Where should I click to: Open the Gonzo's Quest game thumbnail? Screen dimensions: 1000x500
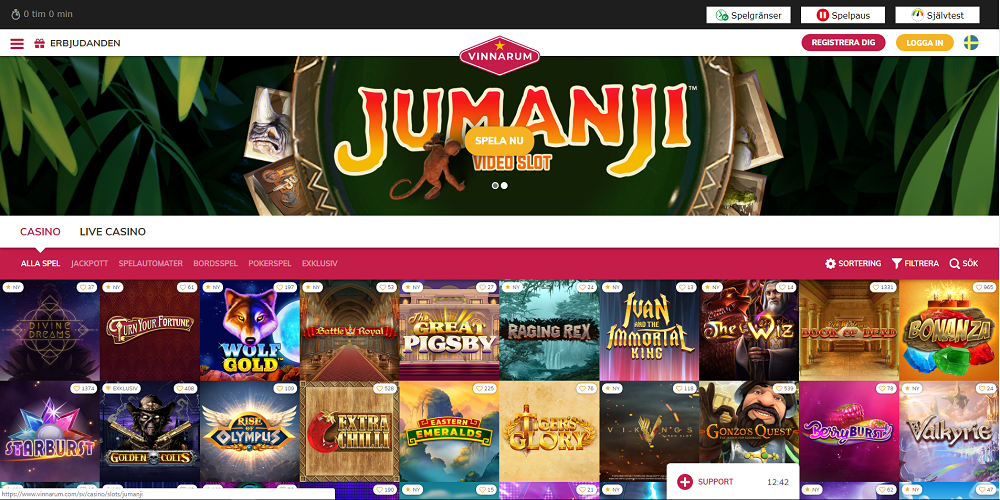[749, 432]
